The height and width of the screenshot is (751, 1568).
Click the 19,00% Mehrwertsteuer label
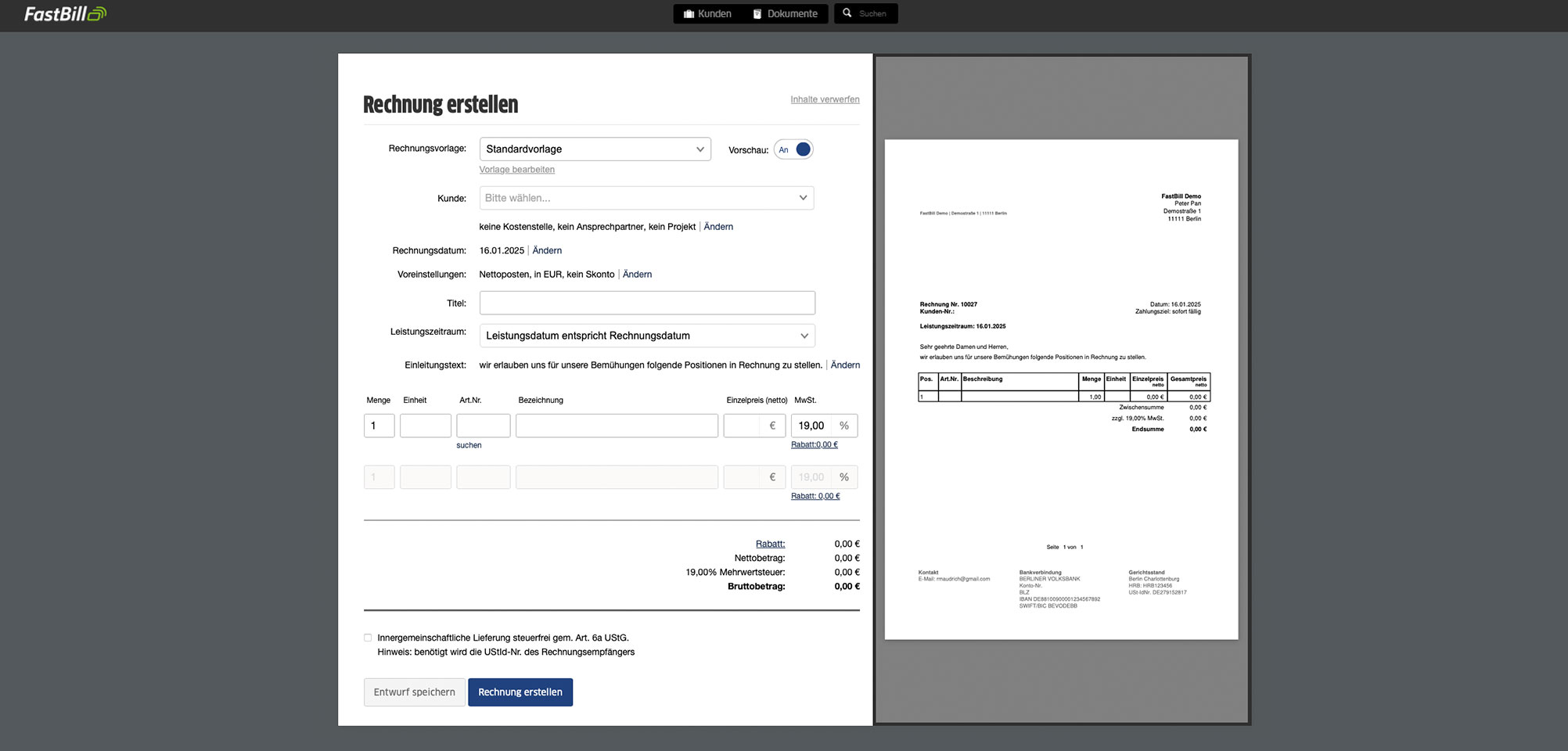(x=735, y=573)
